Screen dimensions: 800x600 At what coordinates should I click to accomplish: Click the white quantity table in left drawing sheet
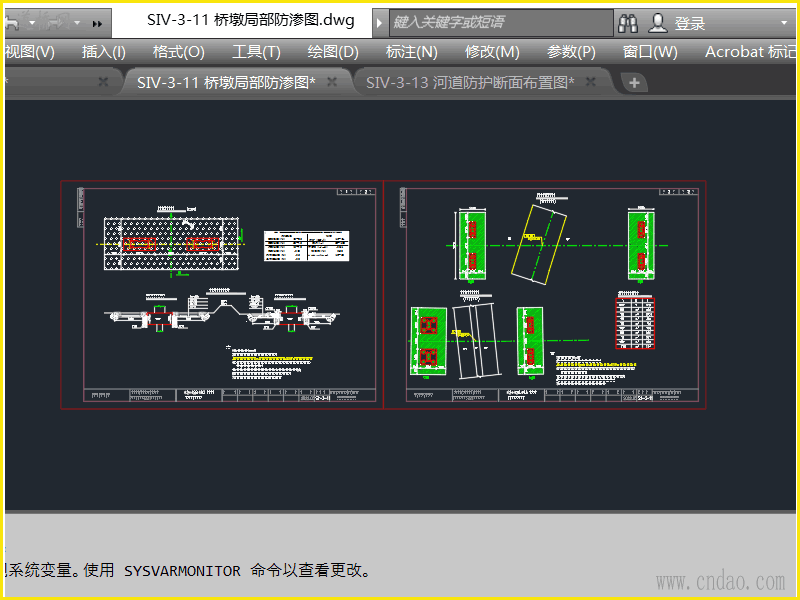[306, 246]
